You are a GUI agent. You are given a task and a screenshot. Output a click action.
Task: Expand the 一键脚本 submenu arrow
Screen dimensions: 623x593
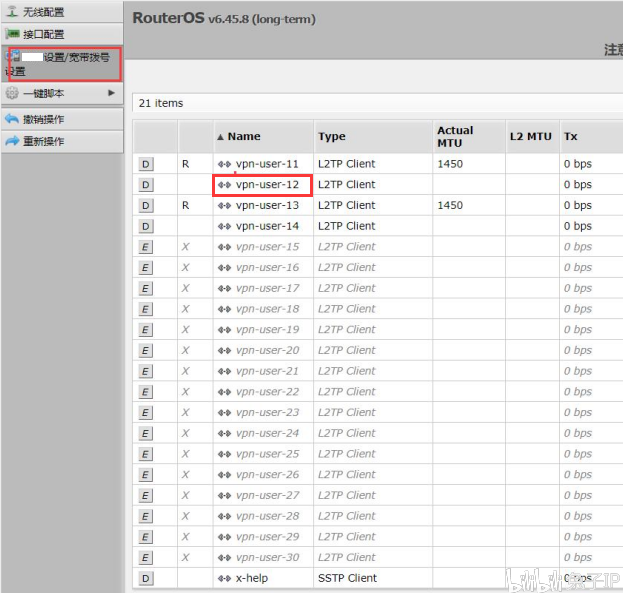coord(111,93)
